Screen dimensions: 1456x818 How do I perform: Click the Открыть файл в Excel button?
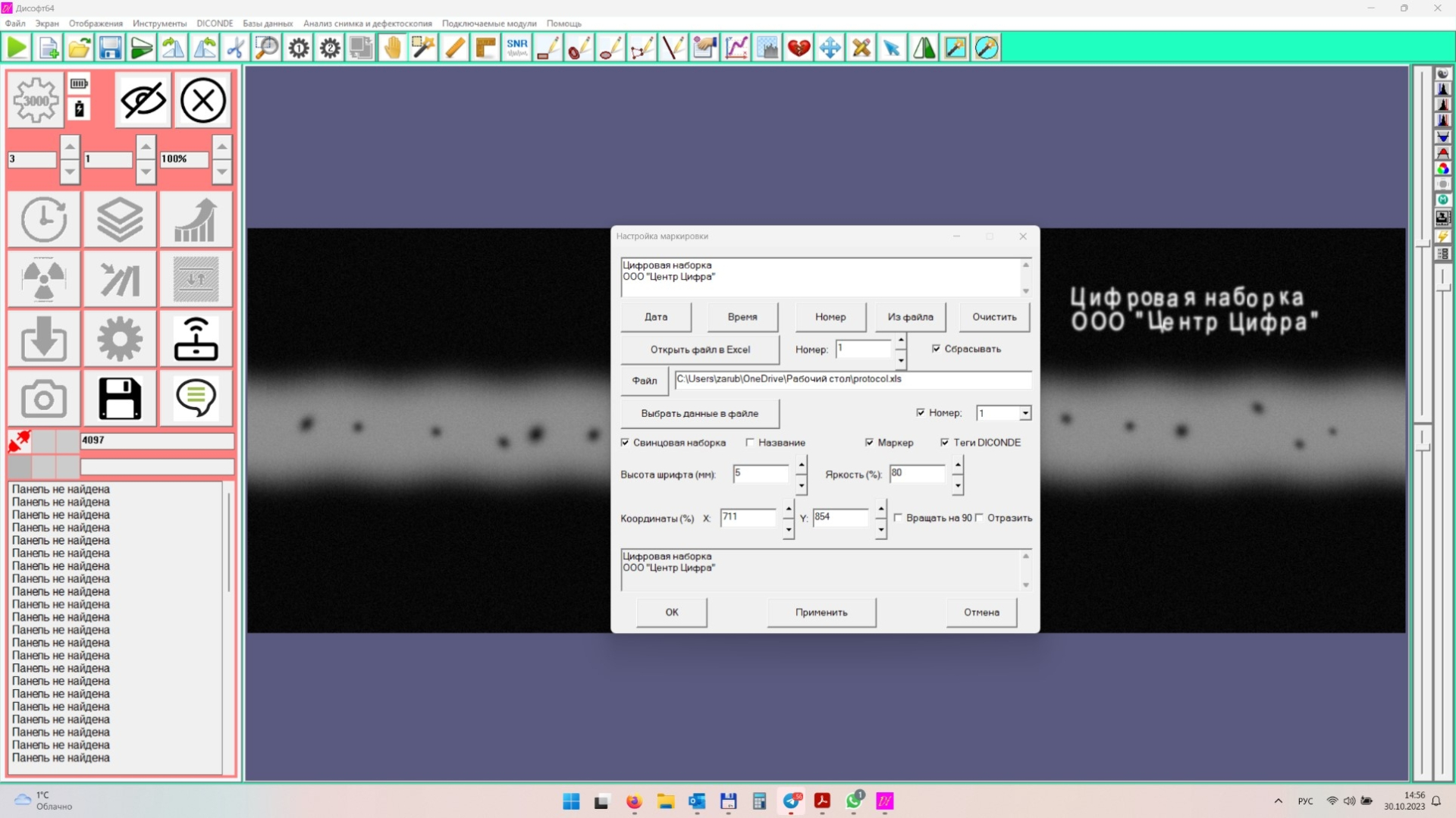[x=699, y=349]
